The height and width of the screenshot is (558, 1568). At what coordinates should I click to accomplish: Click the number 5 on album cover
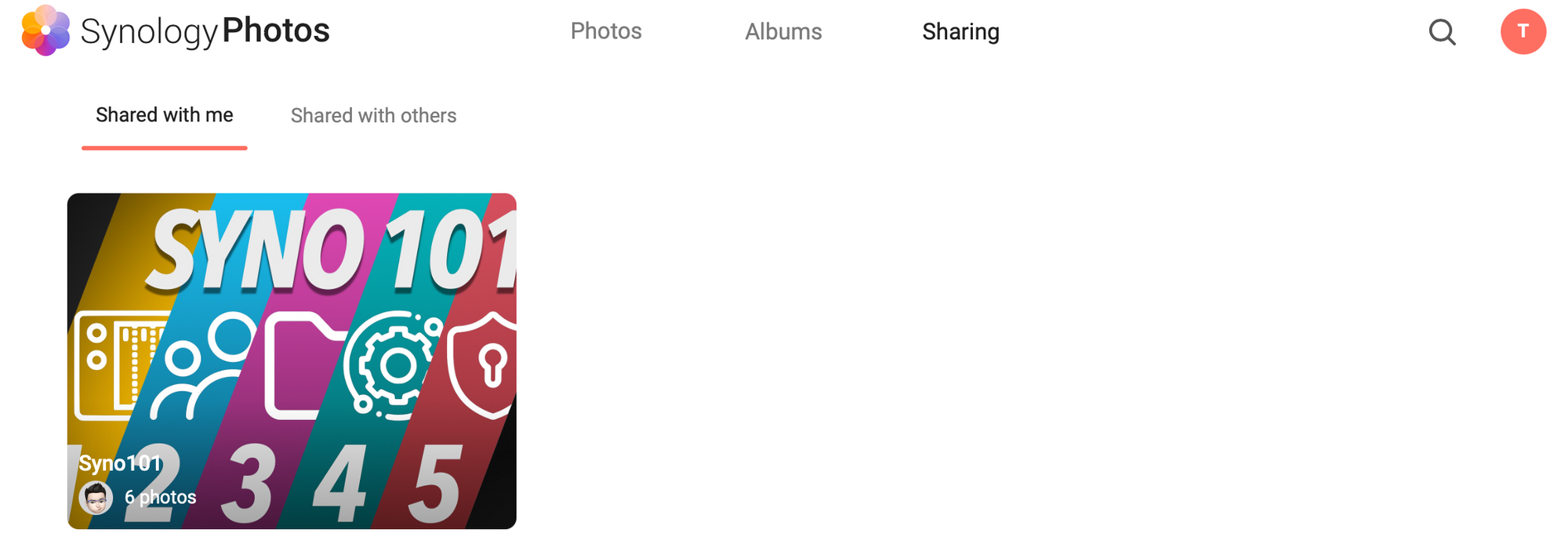tap(436, 482)
